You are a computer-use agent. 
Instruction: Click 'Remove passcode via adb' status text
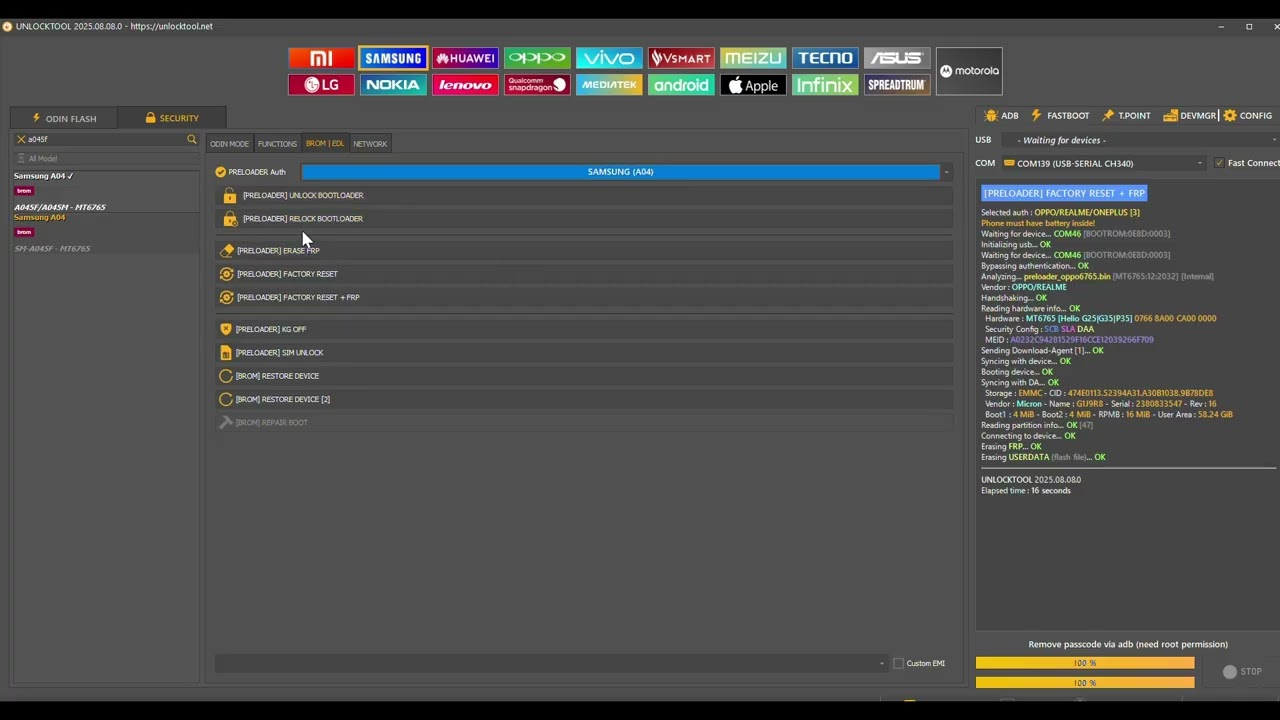click(x=1128, y=644)
